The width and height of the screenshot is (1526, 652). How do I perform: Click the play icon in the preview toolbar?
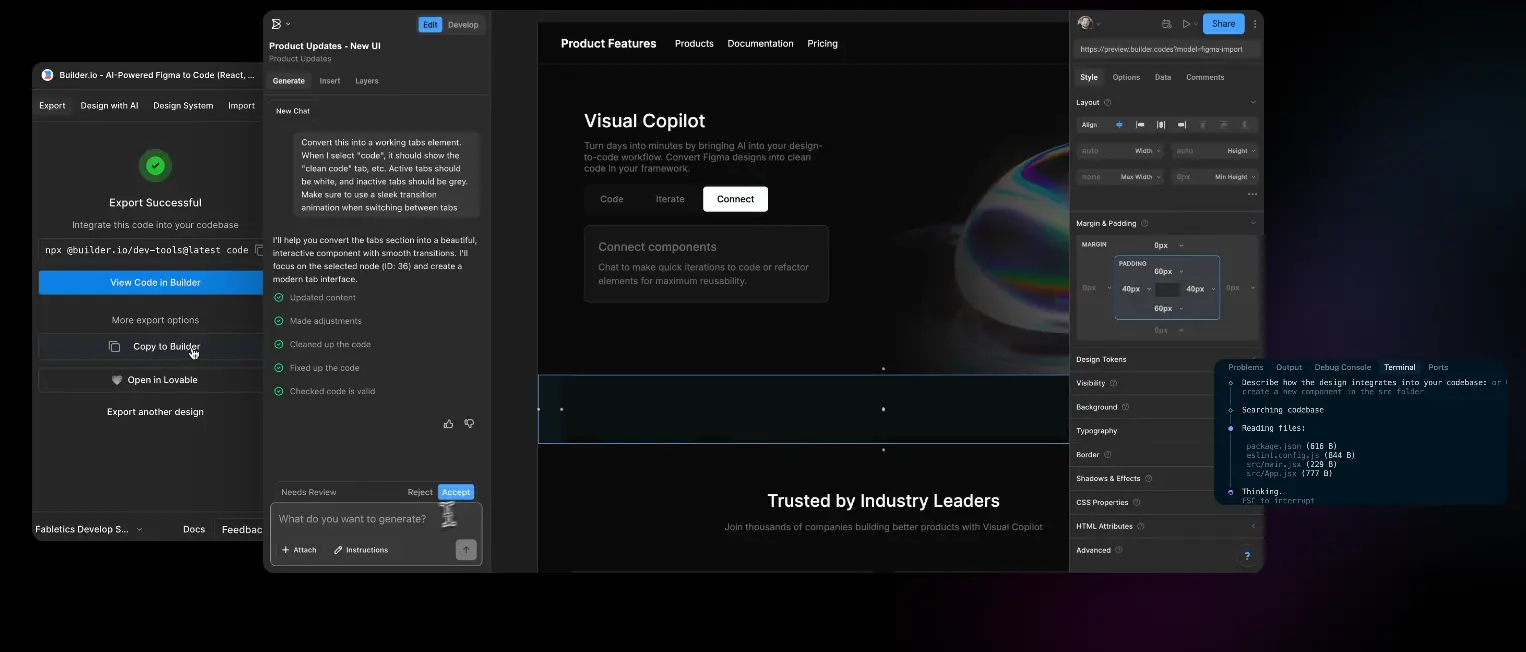tap(1187, 23)
